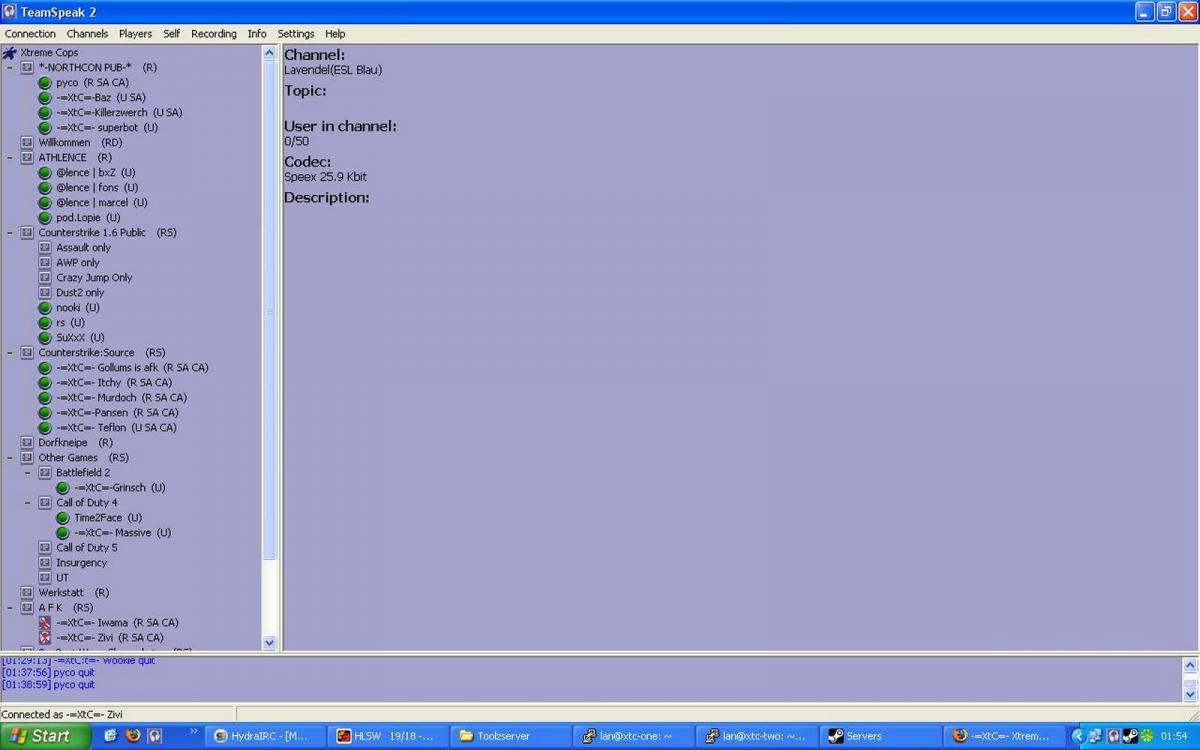Click the status light beside -=XtC=- Murdoch

[45, 398]
